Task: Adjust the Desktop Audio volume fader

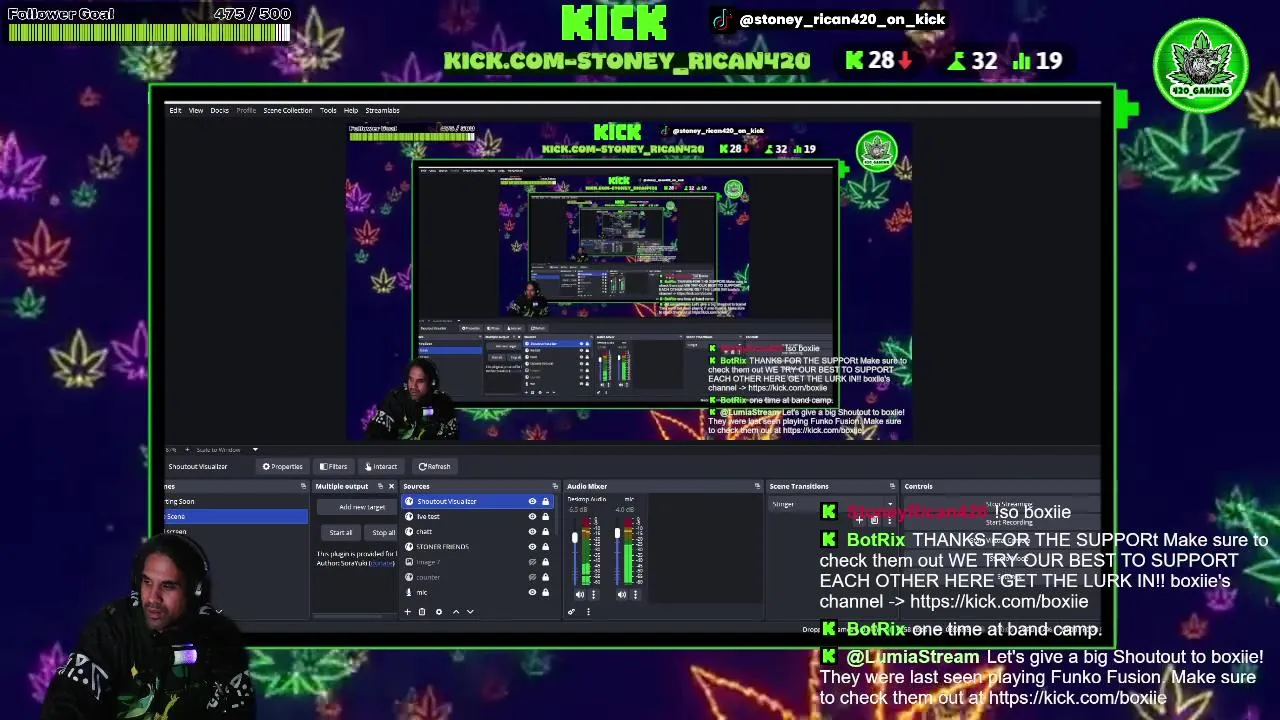Action: click(575, 537)
